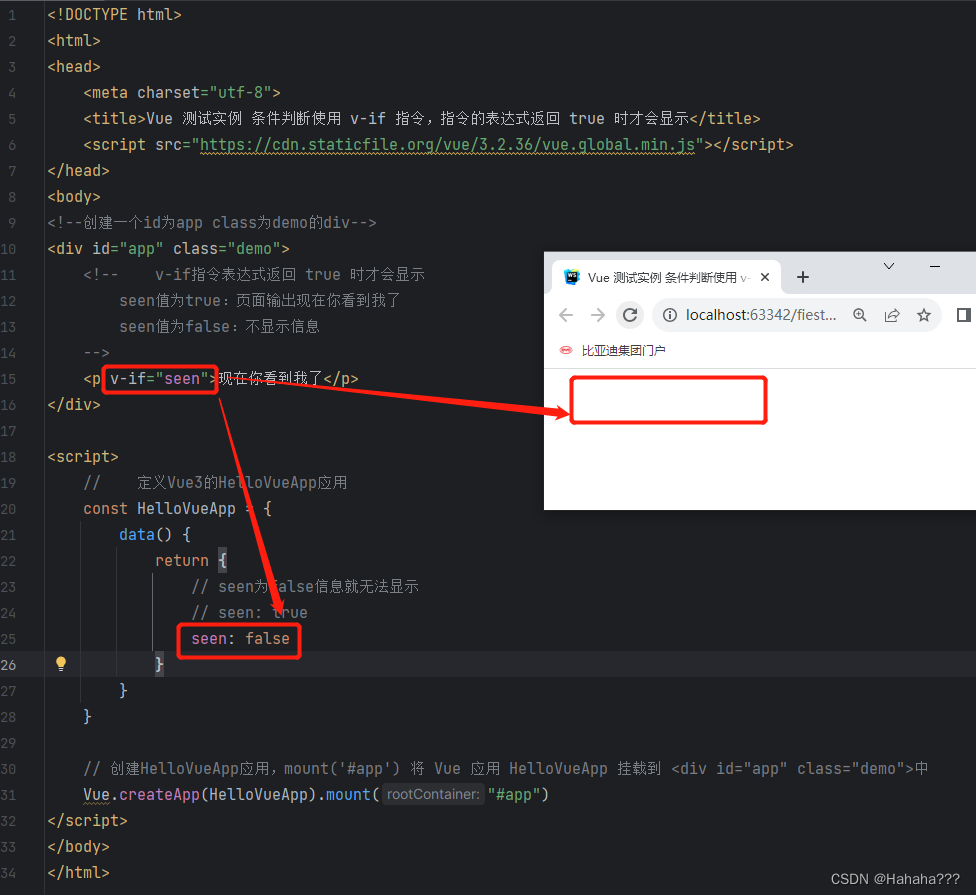This screenshot has height=895, width=976.
Task: Click the meta charset="utf-8" tag
Action: coord(182,93)
